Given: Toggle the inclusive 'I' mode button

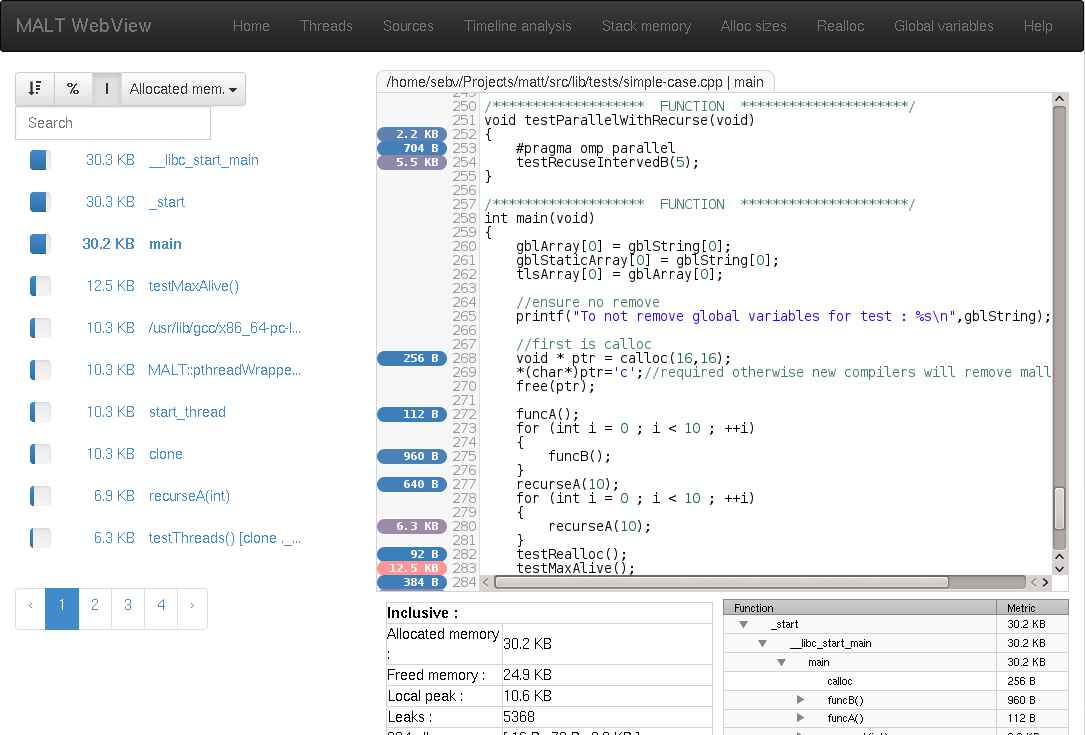Looking at the screenshot, I should (107, 89).
